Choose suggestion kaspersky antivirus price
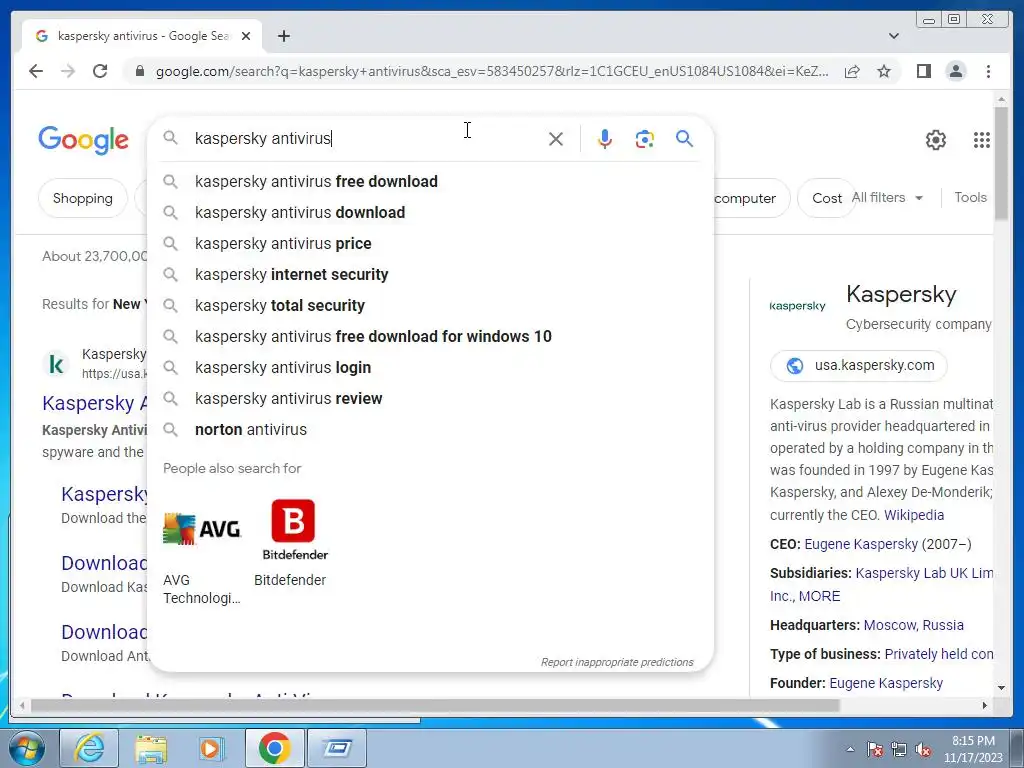The height and width of the screenshot is (768, 1024). [x=431, y=244]
